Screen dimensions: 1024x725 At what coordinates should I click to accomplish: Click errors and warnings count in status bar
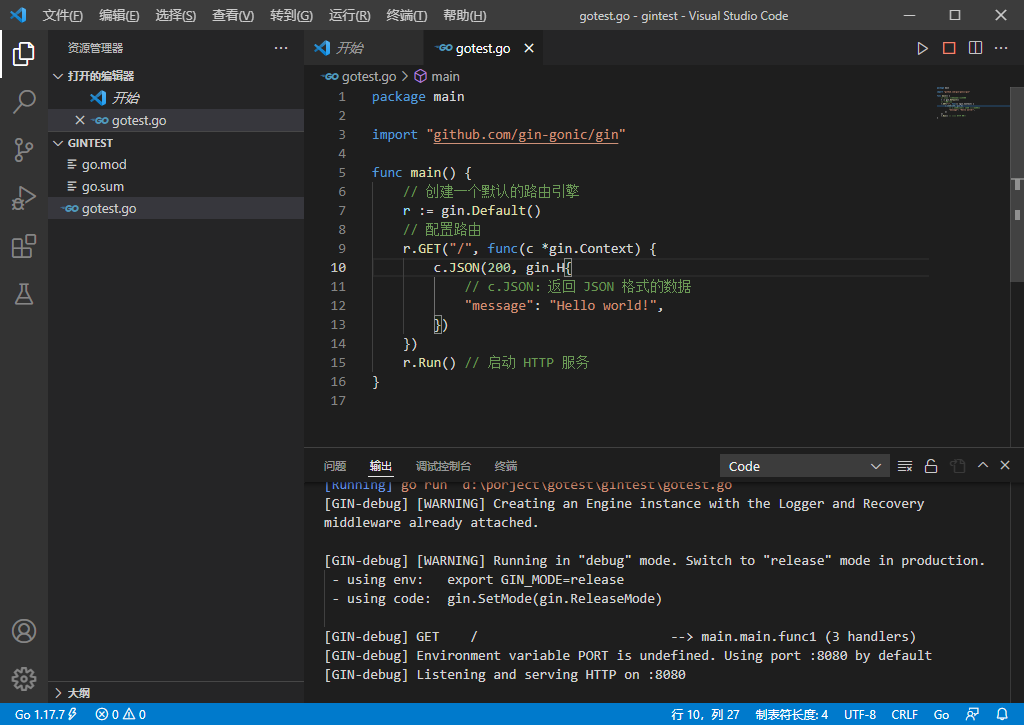(121, 715)
